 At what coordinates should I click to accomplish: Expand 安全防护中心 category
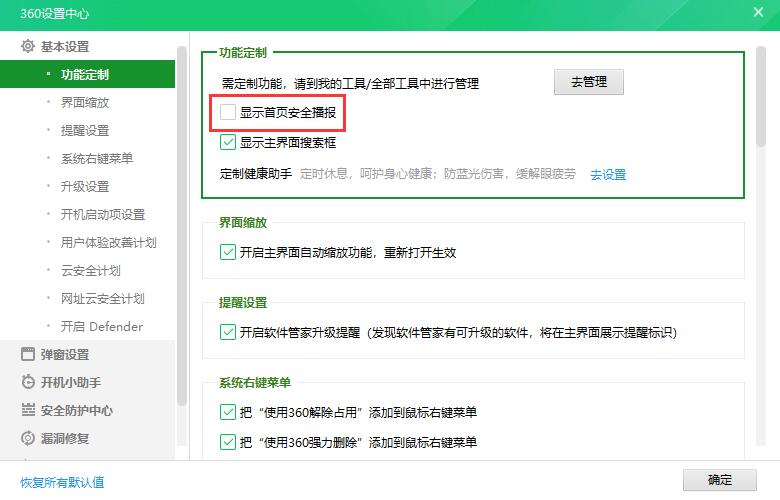(x=77, y=410)
